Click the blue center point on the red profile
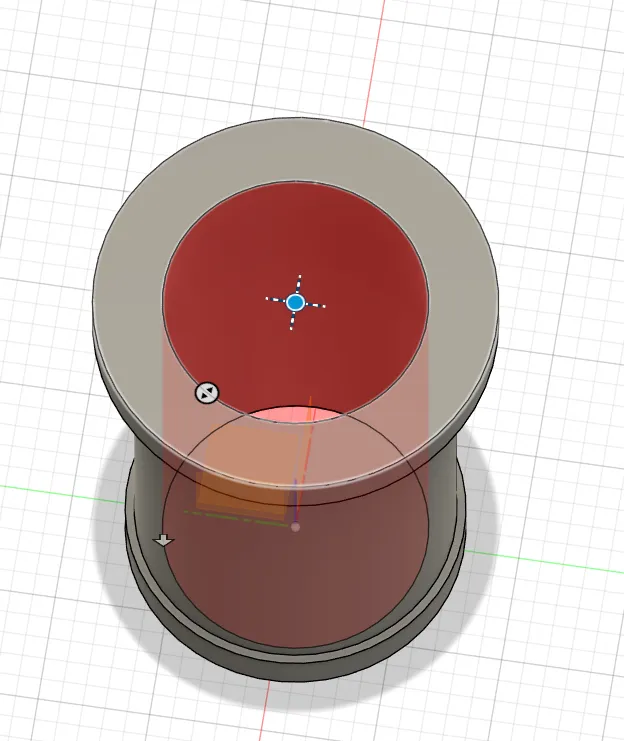This screenshot has width=624, height=741. pyautogui.click(x=295, y=302)
